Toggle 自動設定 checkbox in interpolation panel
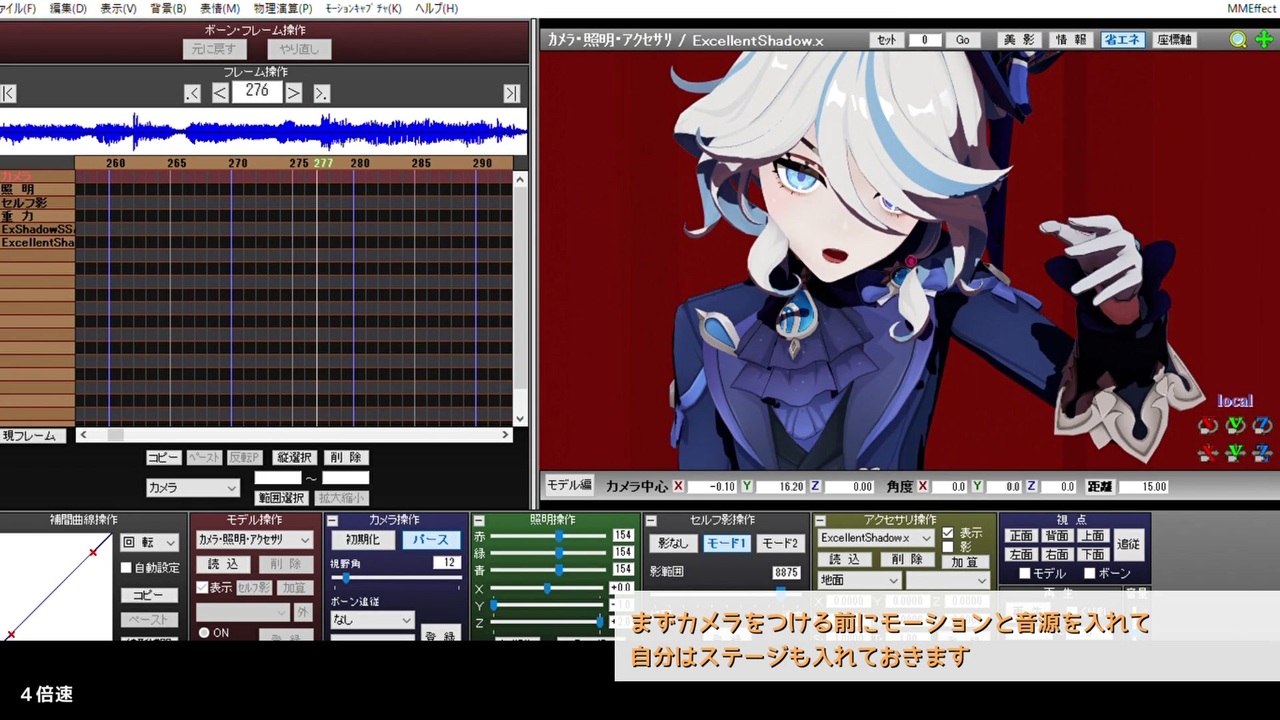The width and height of the screenshot is (1280, 720). click(x=126, y=568)
